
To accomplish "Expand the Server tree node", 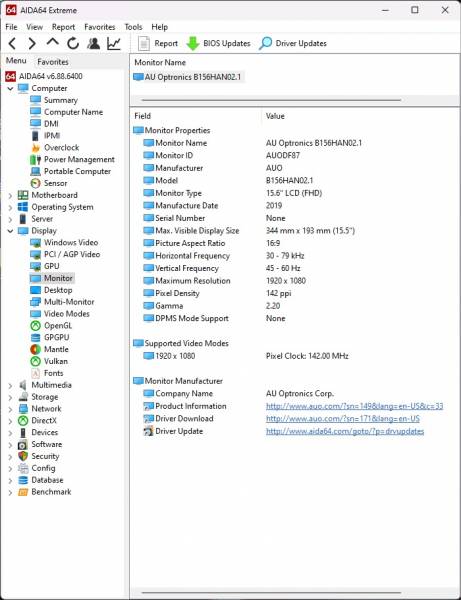I will 10,219.
